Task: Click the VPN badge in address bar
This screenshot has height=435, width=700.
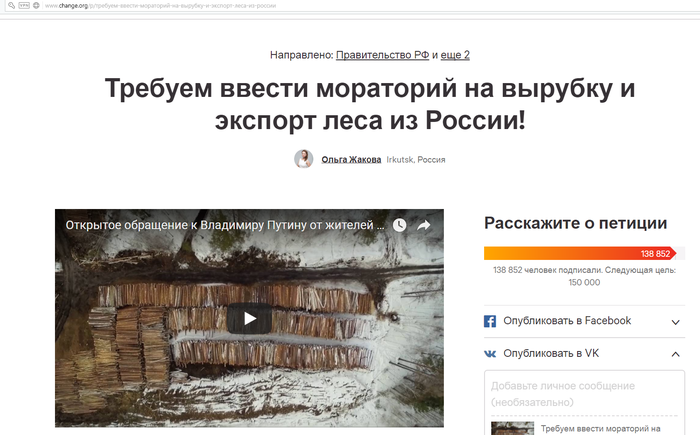Action: [x=24, y=5]
